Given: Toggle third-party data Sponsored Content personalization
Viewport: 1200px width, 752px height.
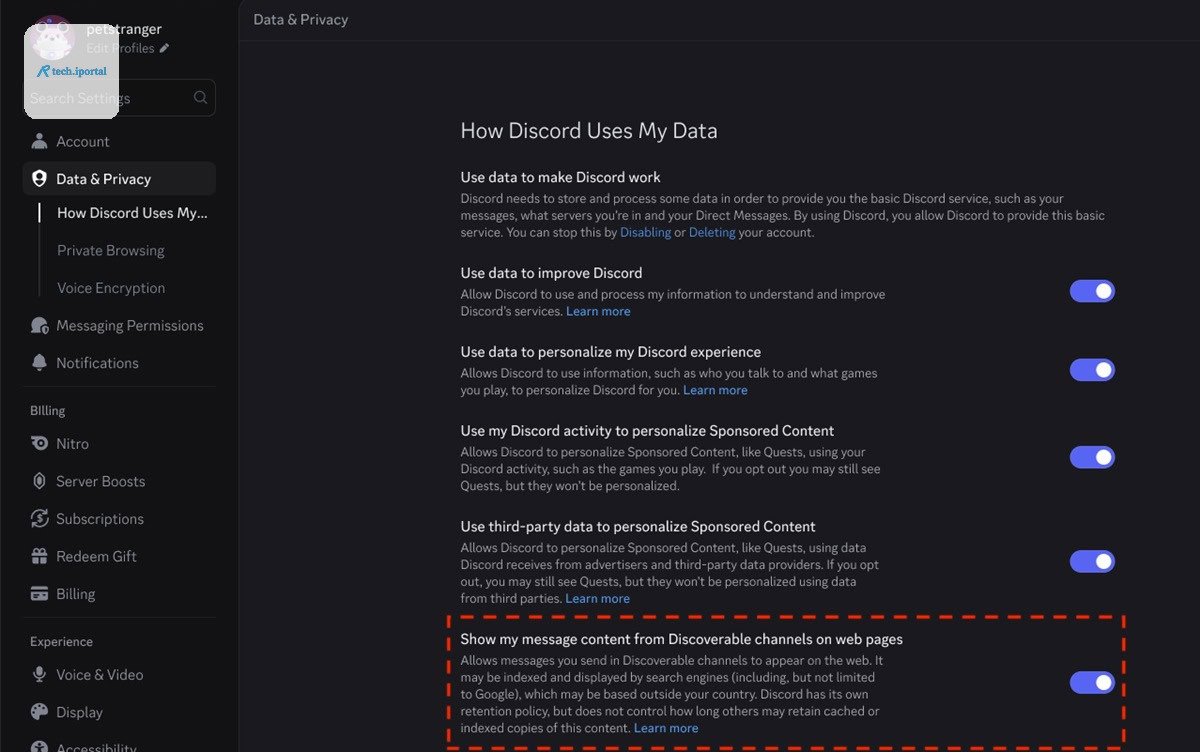Looking at the screenshot, I should pyautogui.click(x=1092, y=561).
